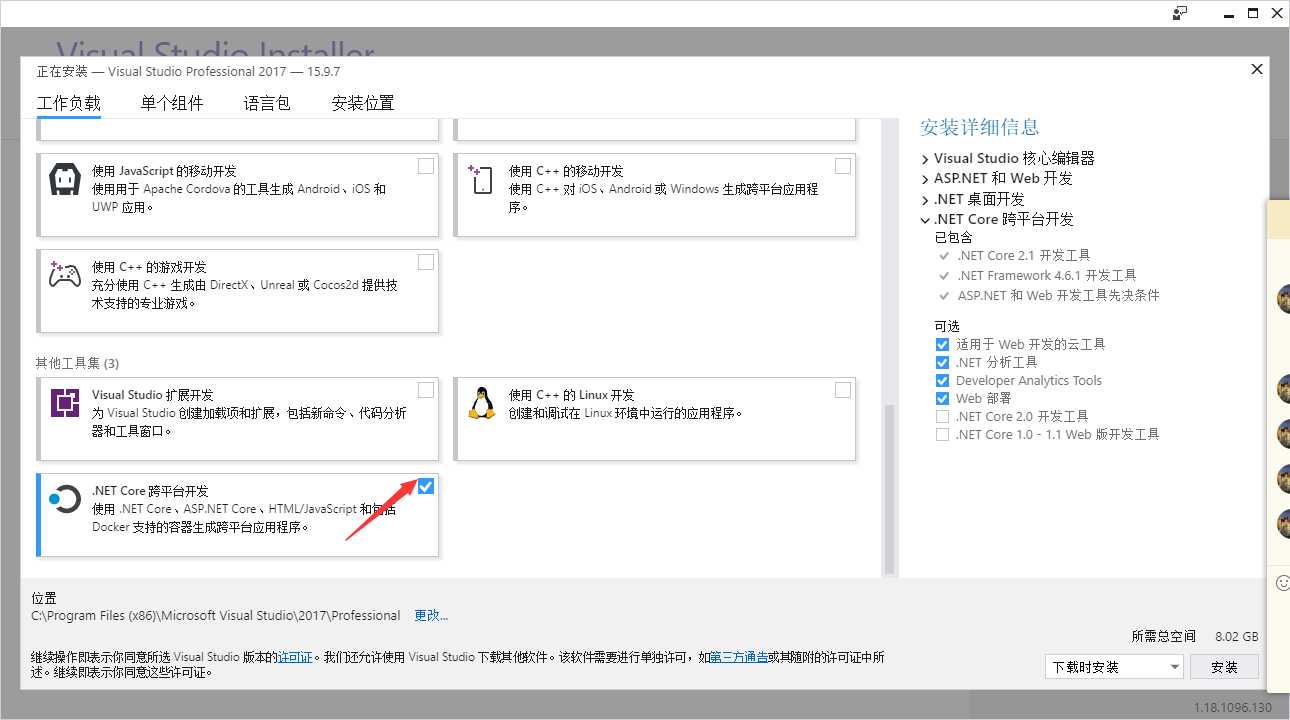Click ASP.NET 和 Web 开发工具先决条件 item
This screenshot has height=720, width=1290.
[x=1058, y=295]
